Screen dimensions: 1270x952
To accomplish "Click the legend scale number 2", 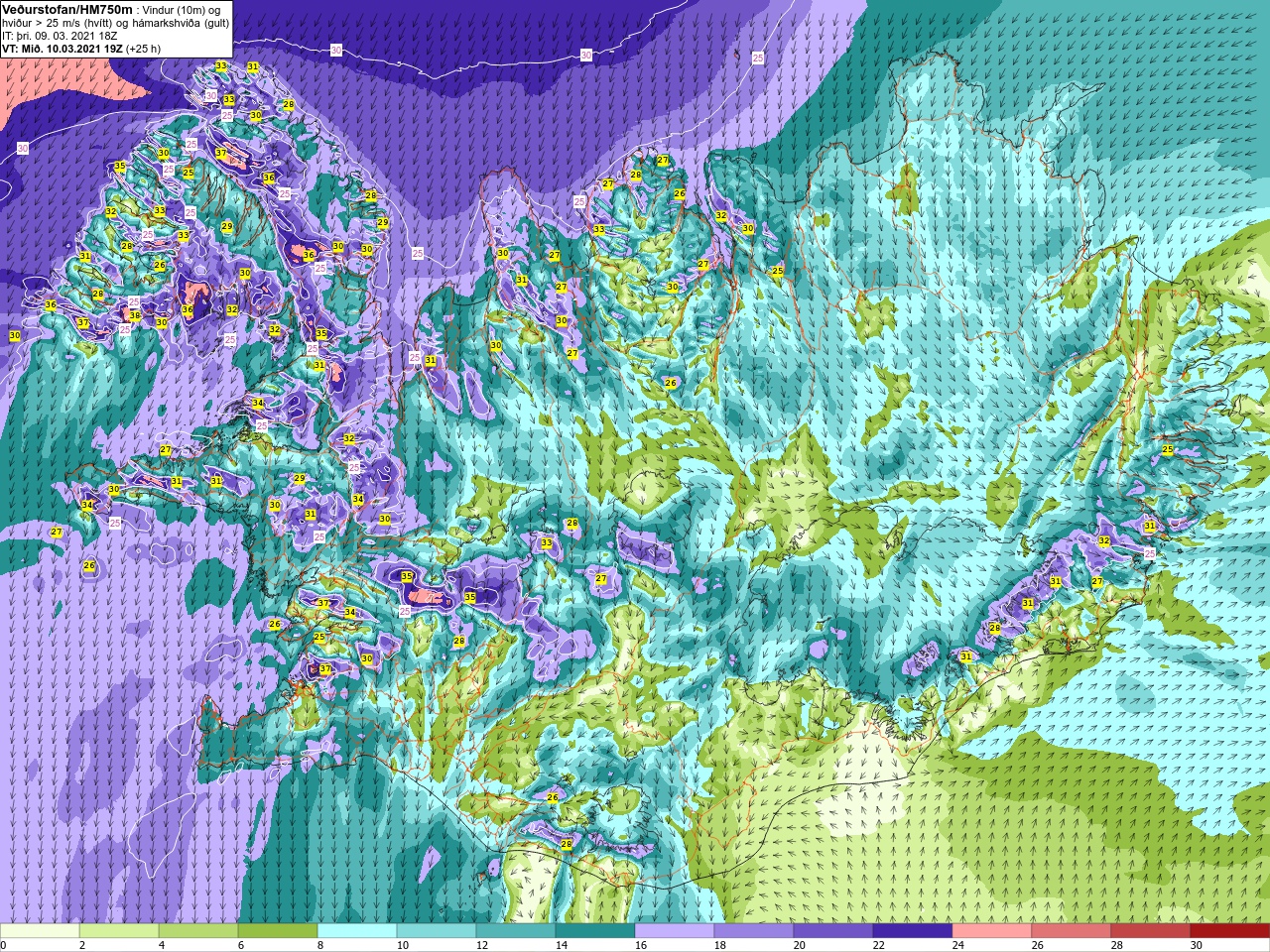I will click(x=82, y=945).
